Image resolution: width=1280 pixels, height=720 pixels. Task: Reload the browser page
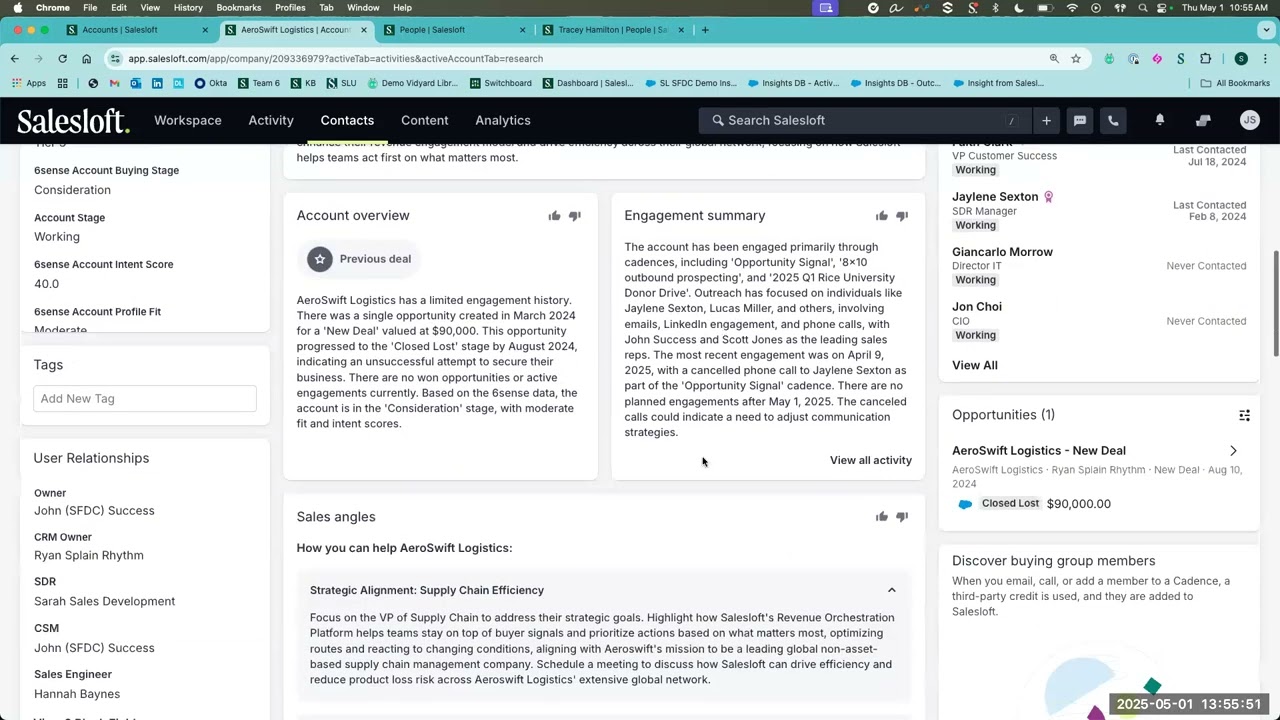coord(62,58)
